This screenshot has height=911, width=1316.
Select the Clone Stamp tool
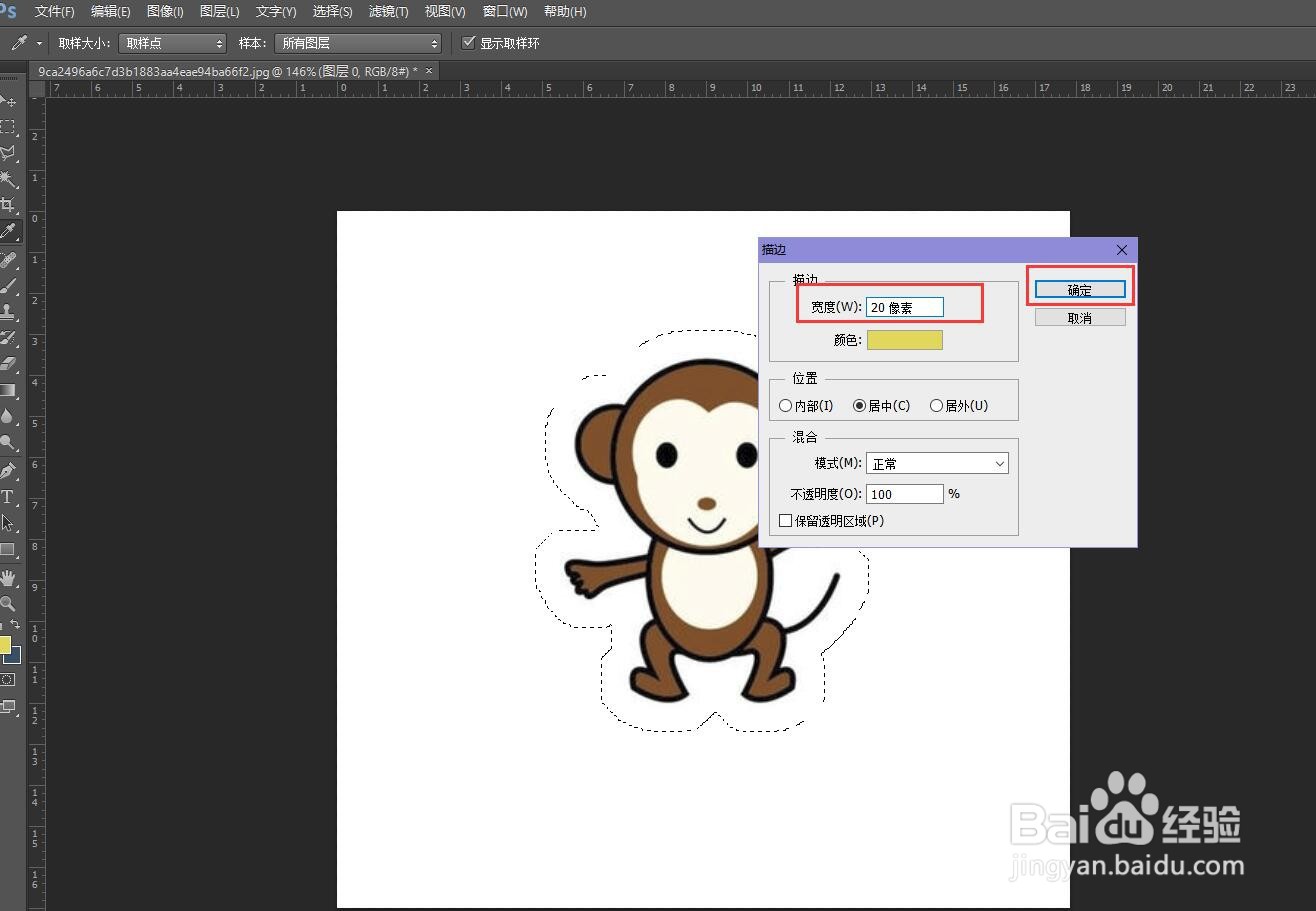click(8, 312)
